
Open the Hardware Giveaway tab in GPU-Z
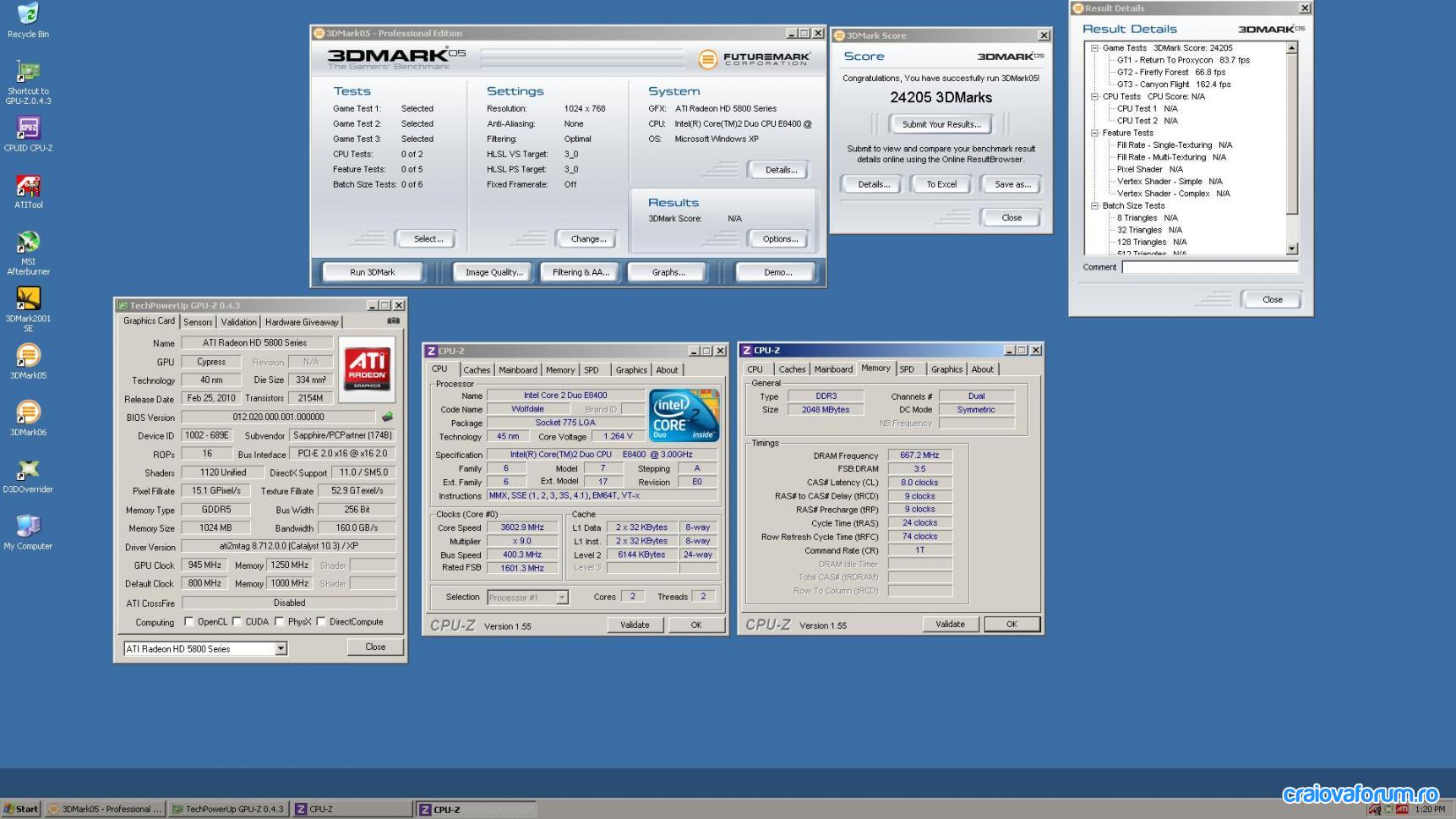tap(302, 322)
